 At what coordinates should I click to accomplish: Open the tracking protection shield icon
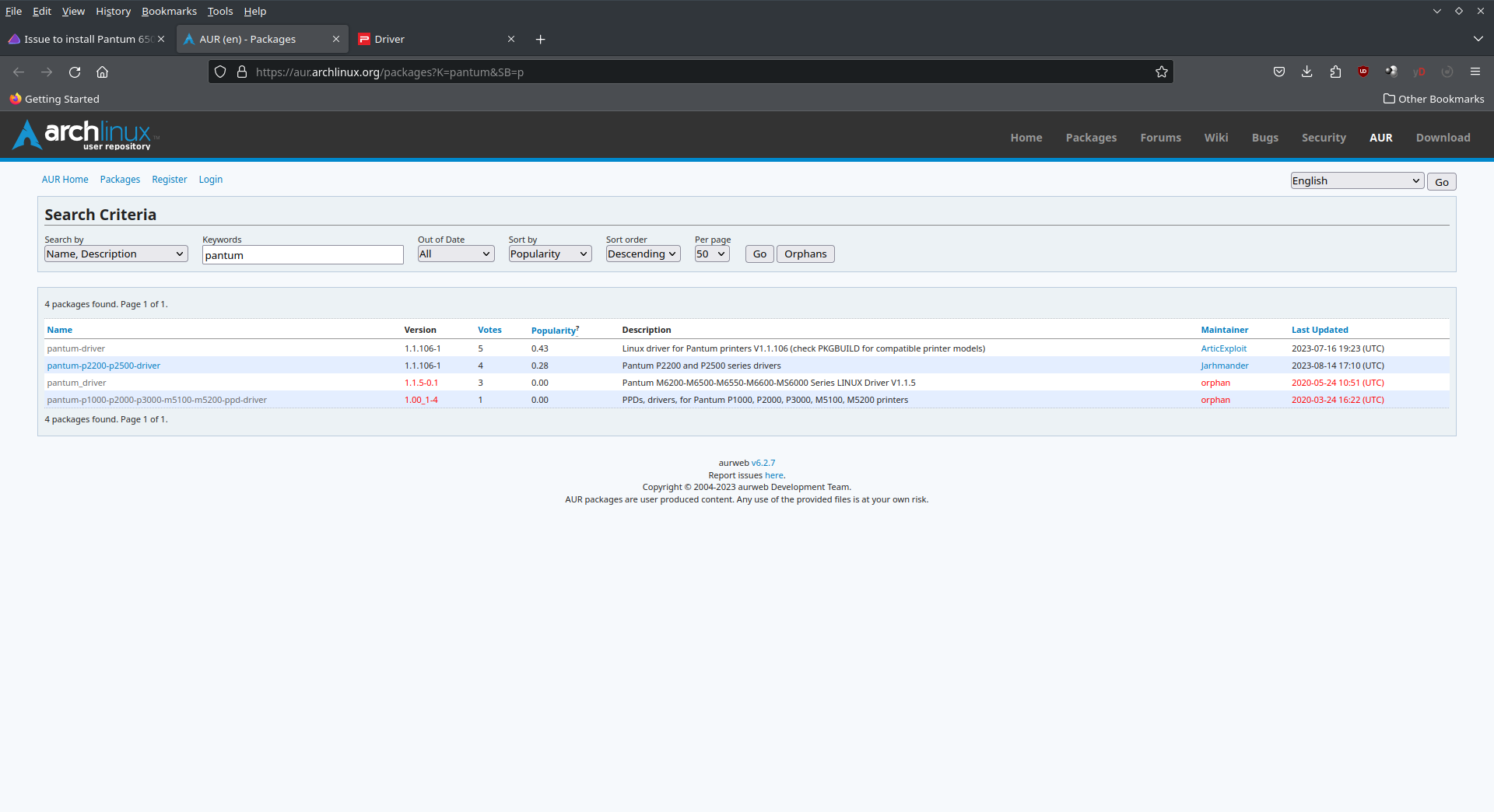(220, 72)
